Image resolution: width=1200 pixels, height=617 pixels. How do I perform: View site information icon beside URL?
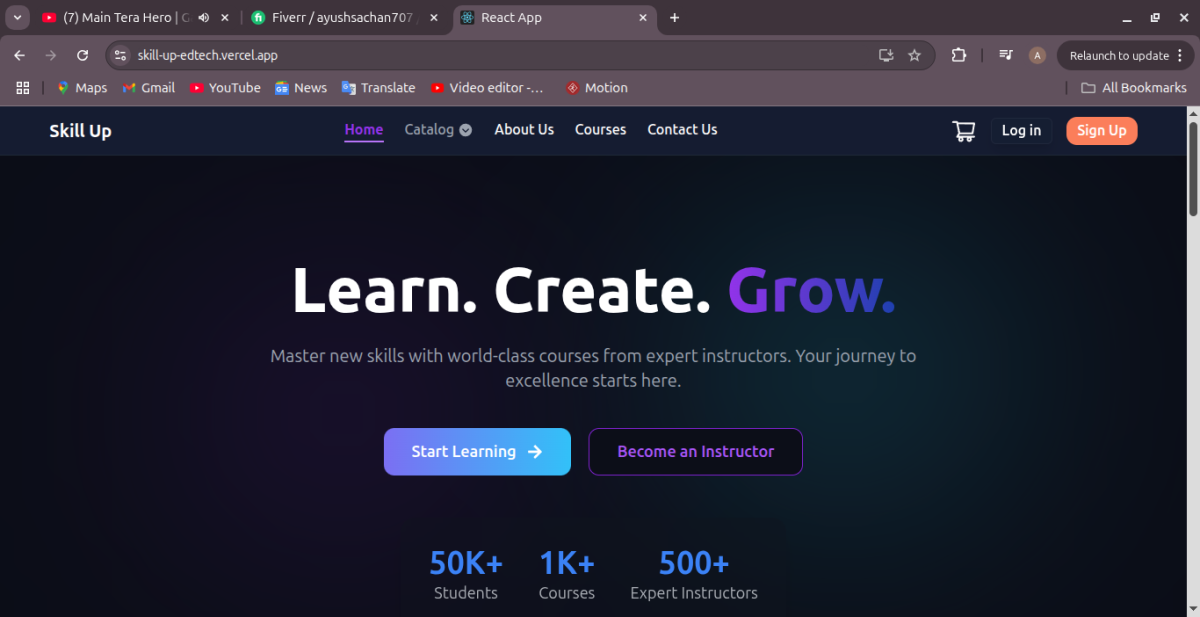(x=120, y=56)
